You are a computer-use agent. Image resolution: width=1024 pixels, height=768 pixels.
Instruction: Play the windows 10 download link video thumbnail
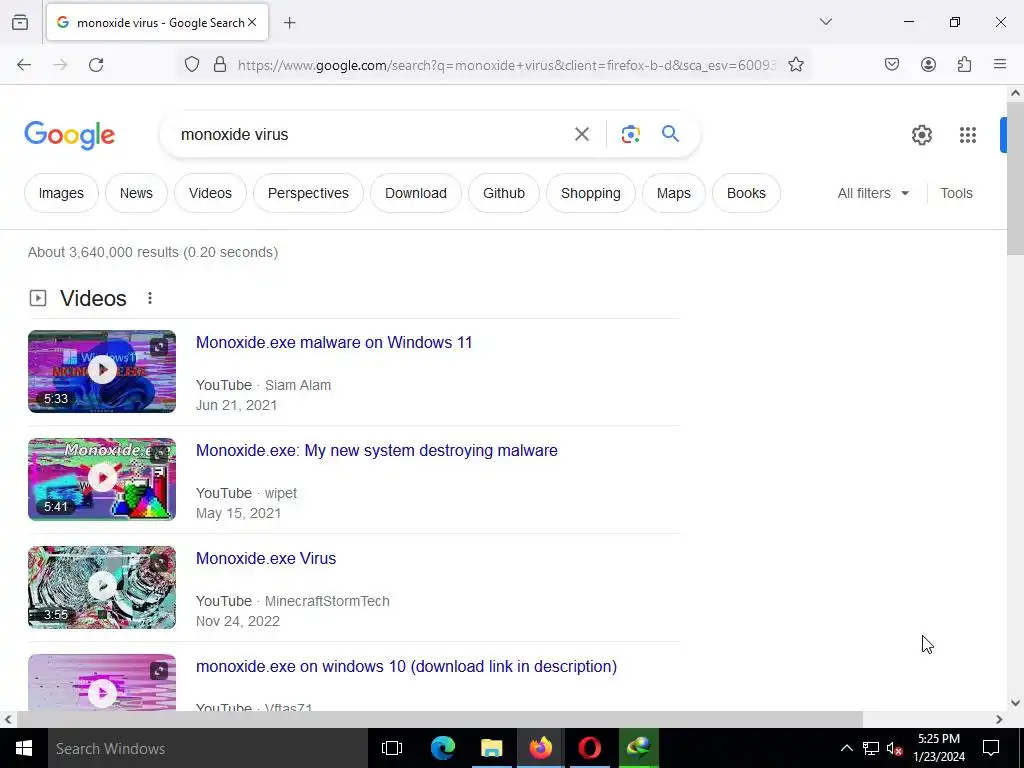click(x=102, y=682)
